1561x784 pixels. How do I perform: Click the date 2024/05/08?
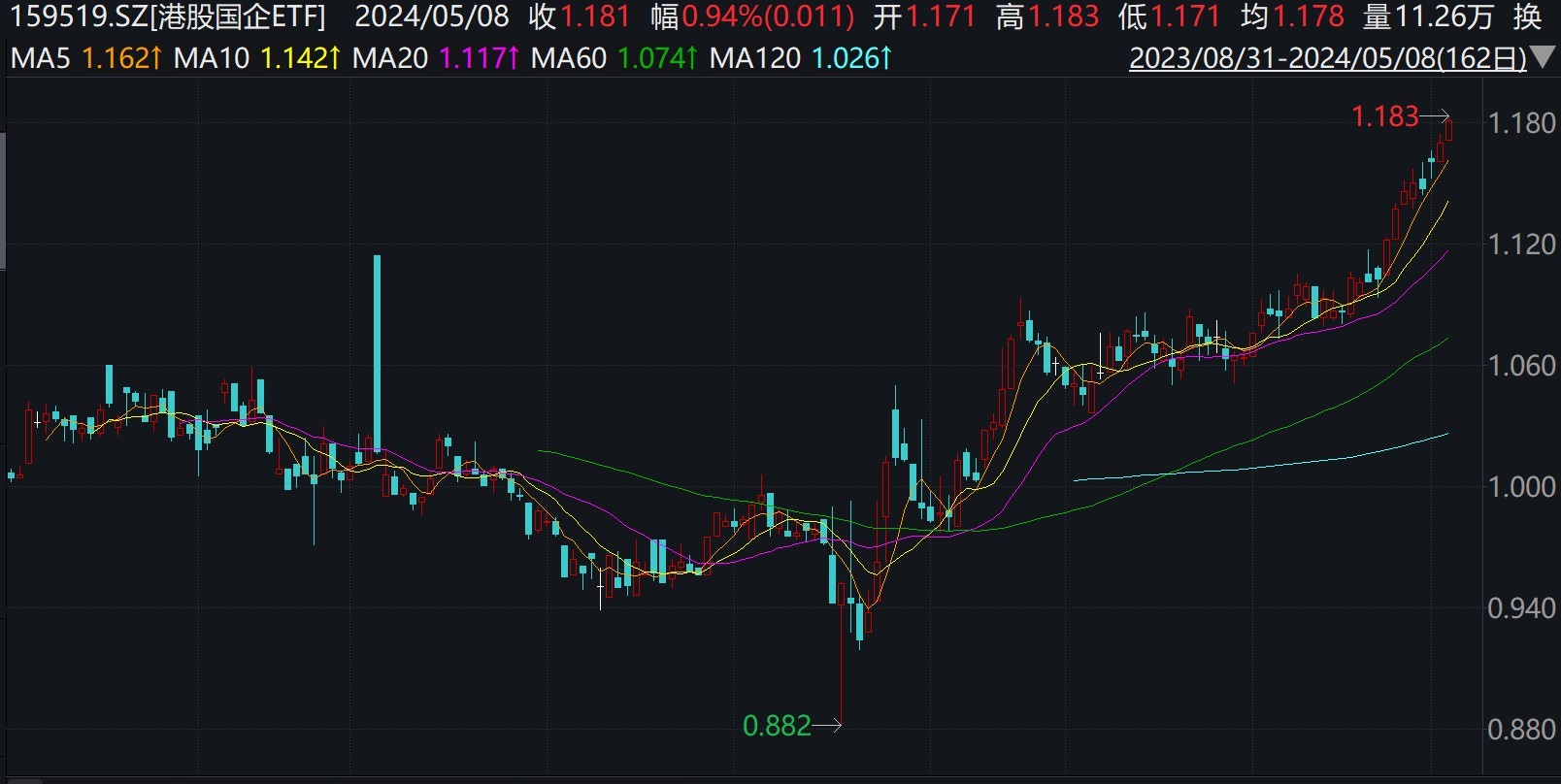[x=432, y=16]
